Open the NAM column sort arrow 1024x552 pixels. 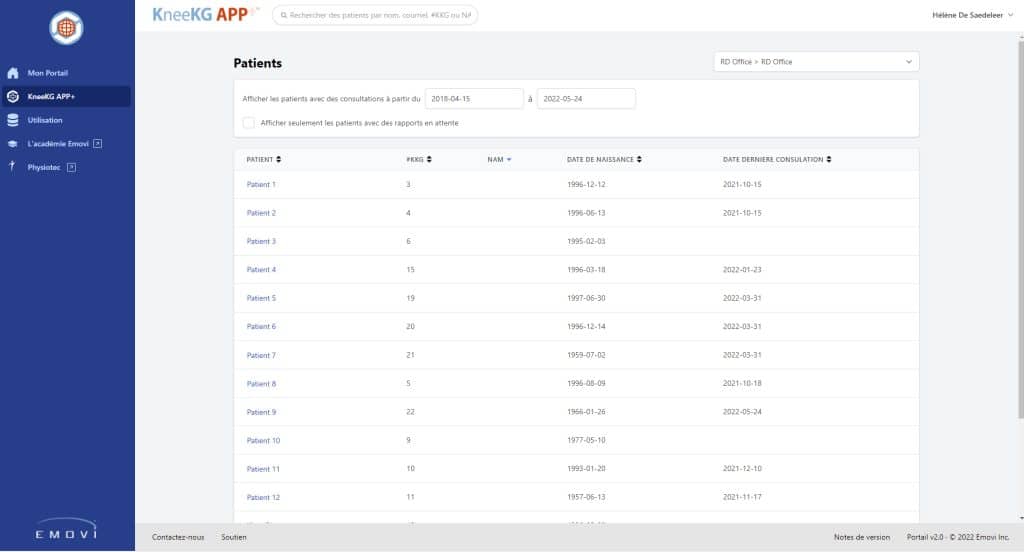508,159
